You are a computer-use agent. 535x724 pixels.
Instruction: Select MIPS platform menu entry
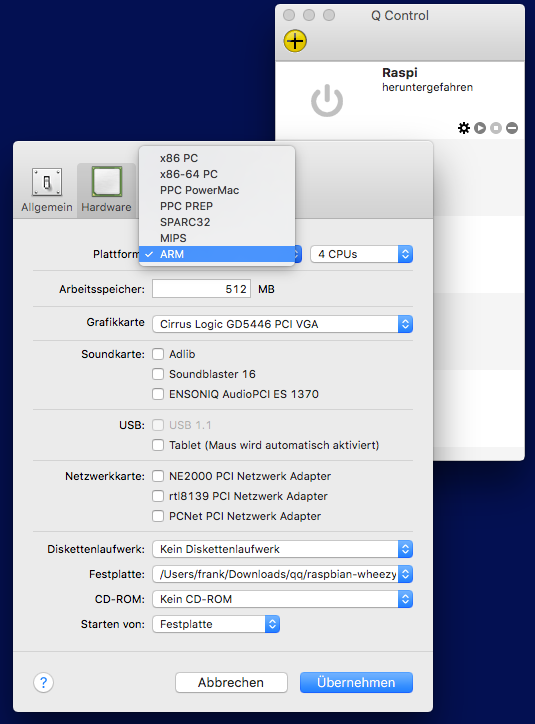click(217, 238)
